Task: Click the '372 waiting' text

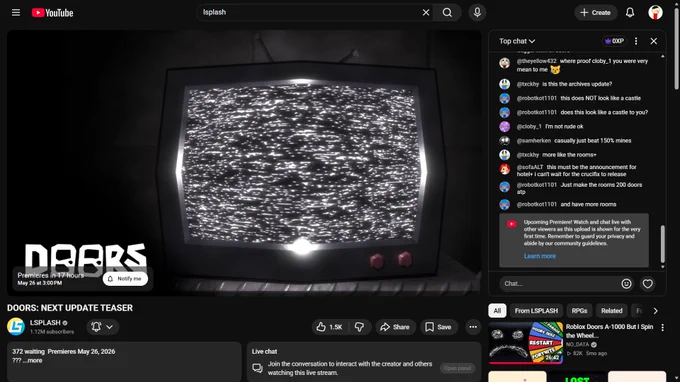Action: (28, 352)
